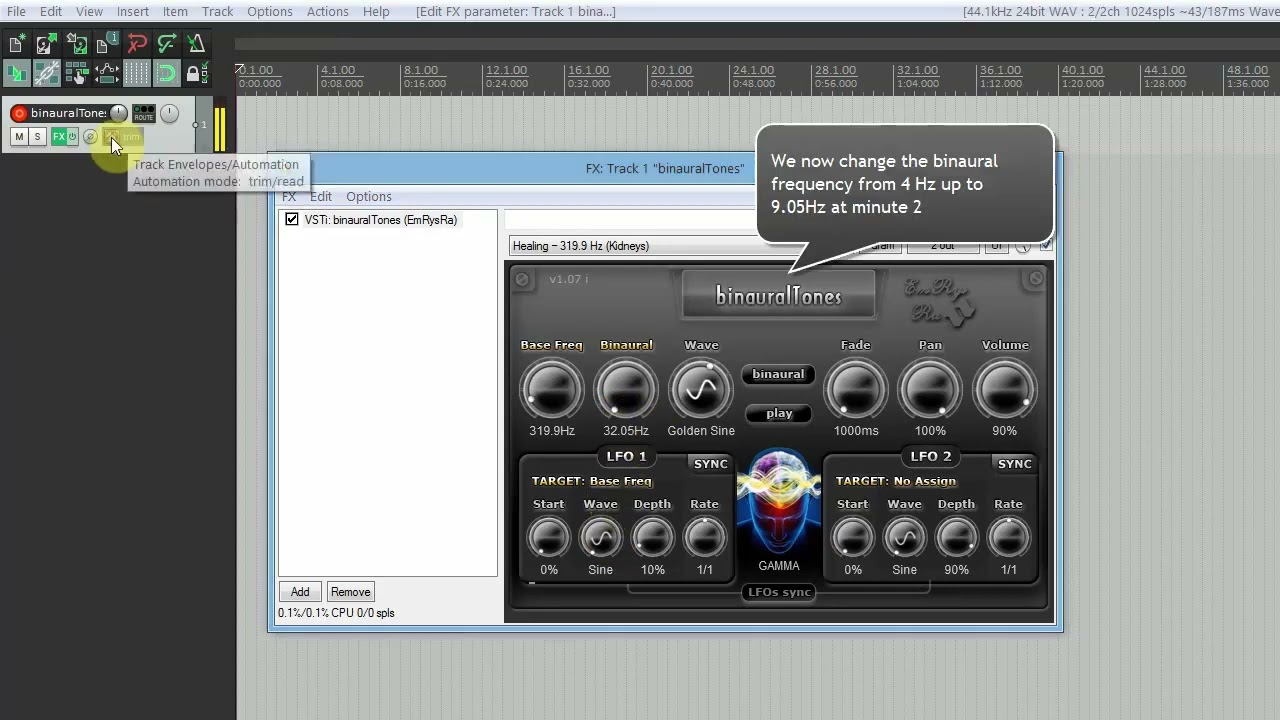Toggle Auto-crossfade toolbar icon
This screenshot has width=1280, height=720.
pos(17,73)
